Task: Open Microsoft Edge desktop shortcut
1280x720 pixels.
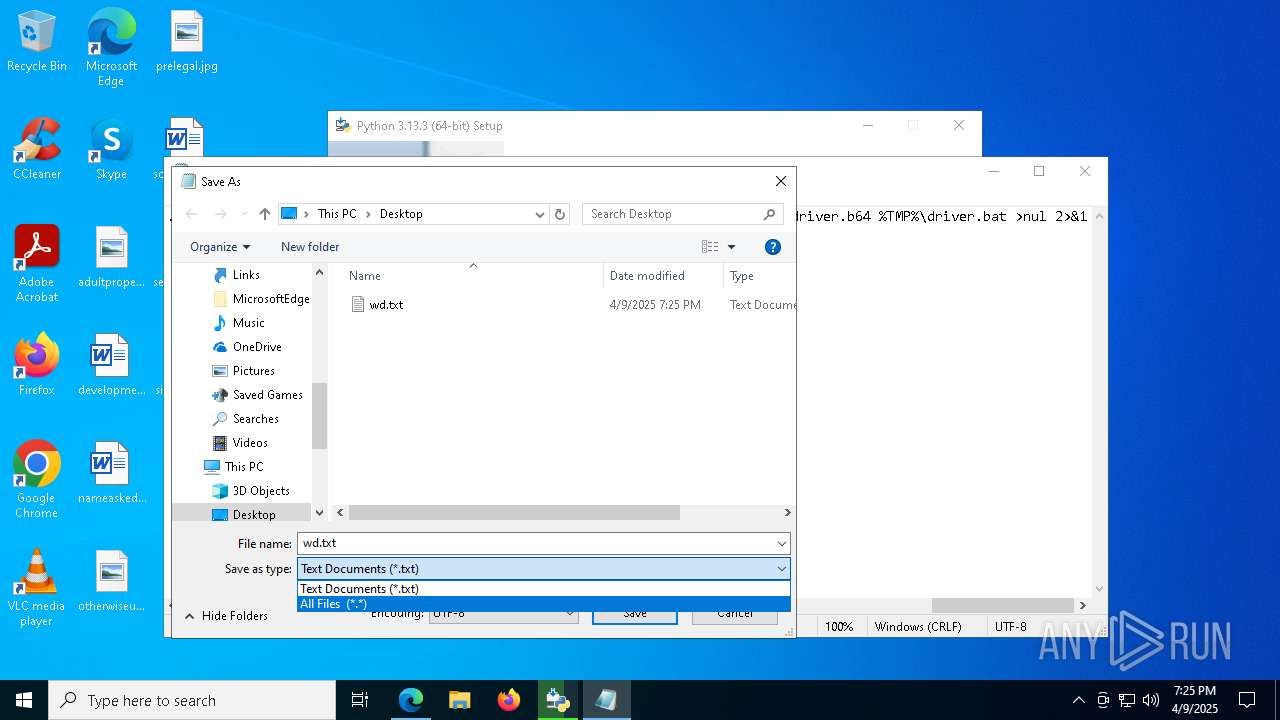Action: (x=111, y=48)
